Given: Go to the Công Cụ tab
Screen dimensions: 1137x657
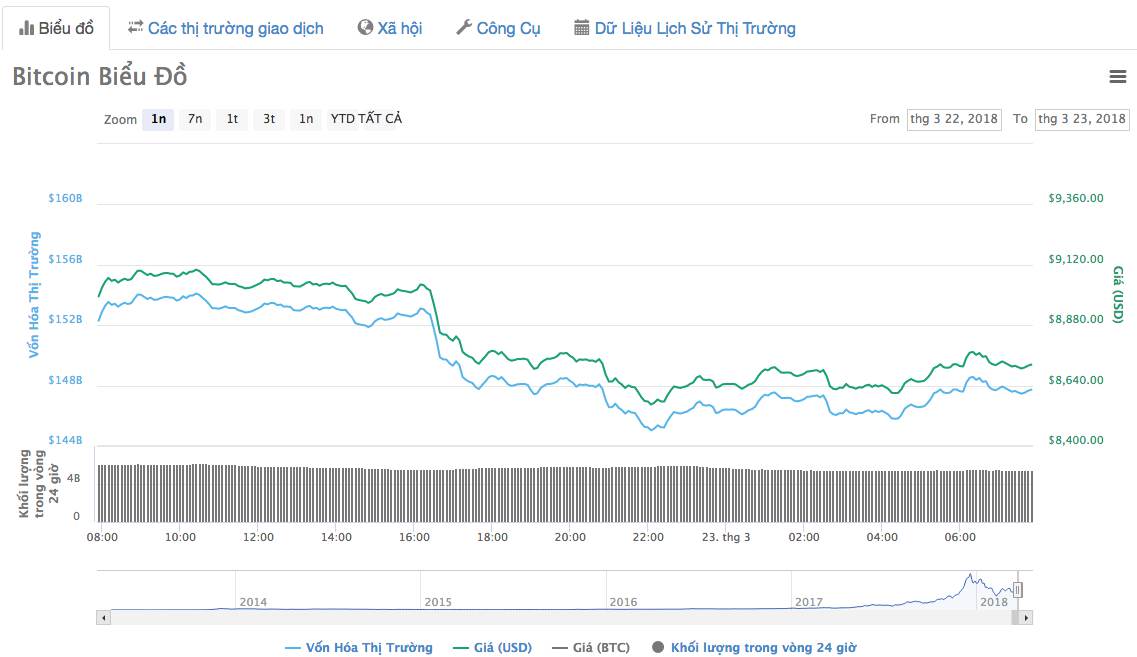Looking at the screenshot, I should click(x=498, y=28).
